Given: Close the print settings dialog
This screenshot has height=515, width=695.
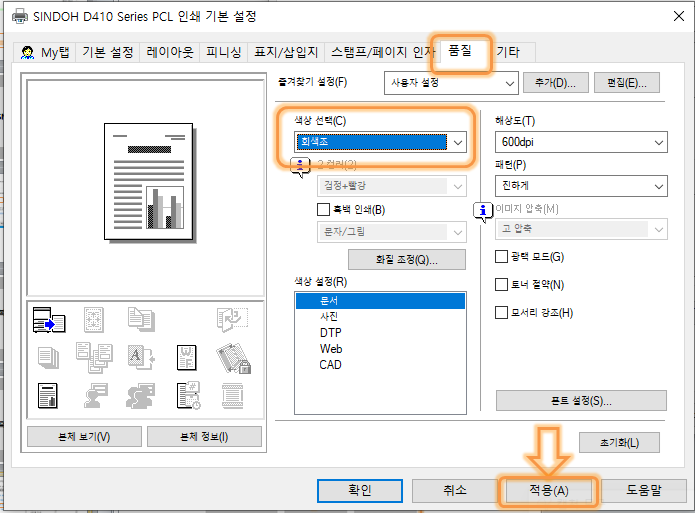Looking at the screenshot, I should (679, 16).
